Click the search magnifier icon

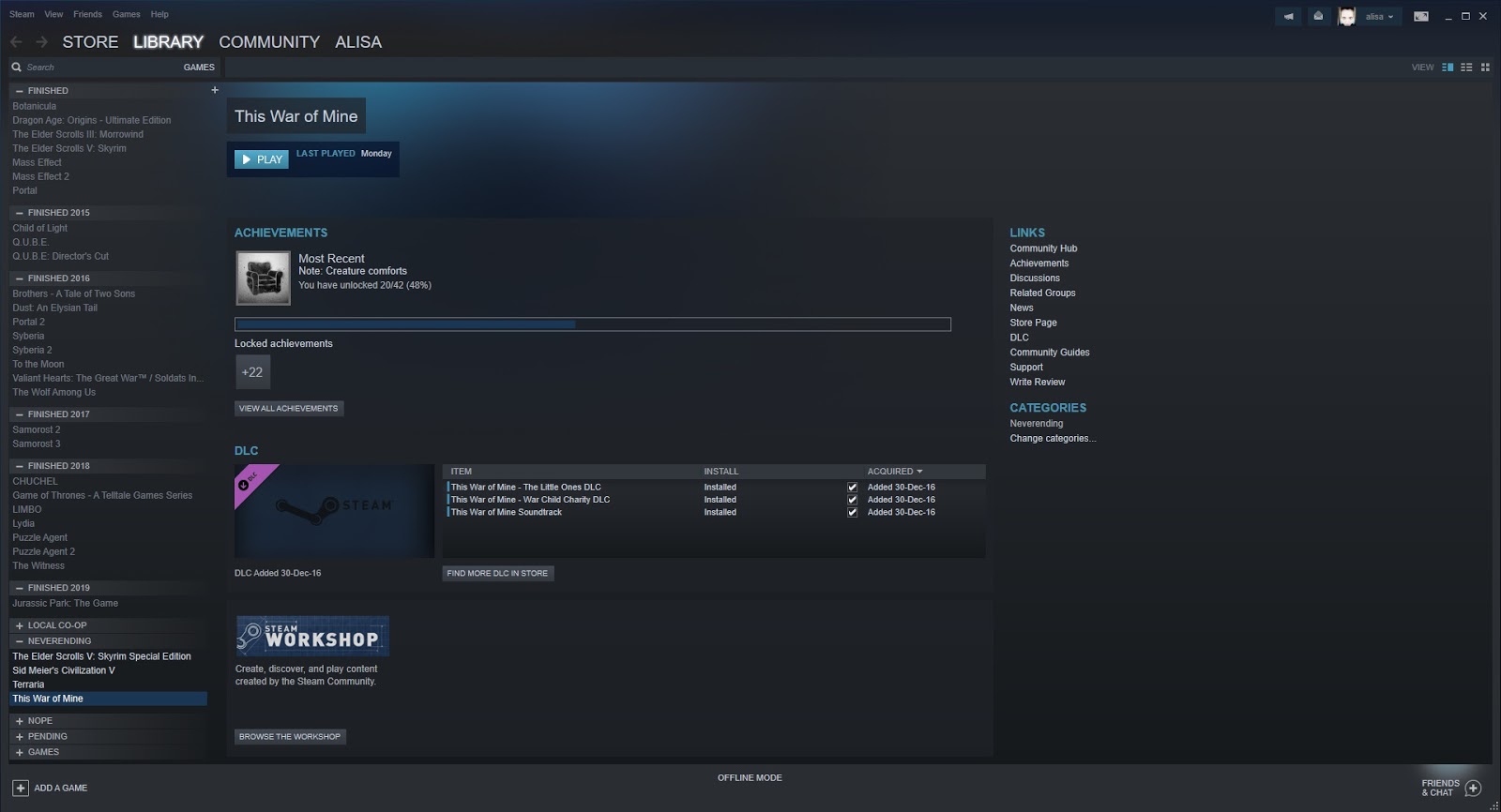(x=17, y=67)
